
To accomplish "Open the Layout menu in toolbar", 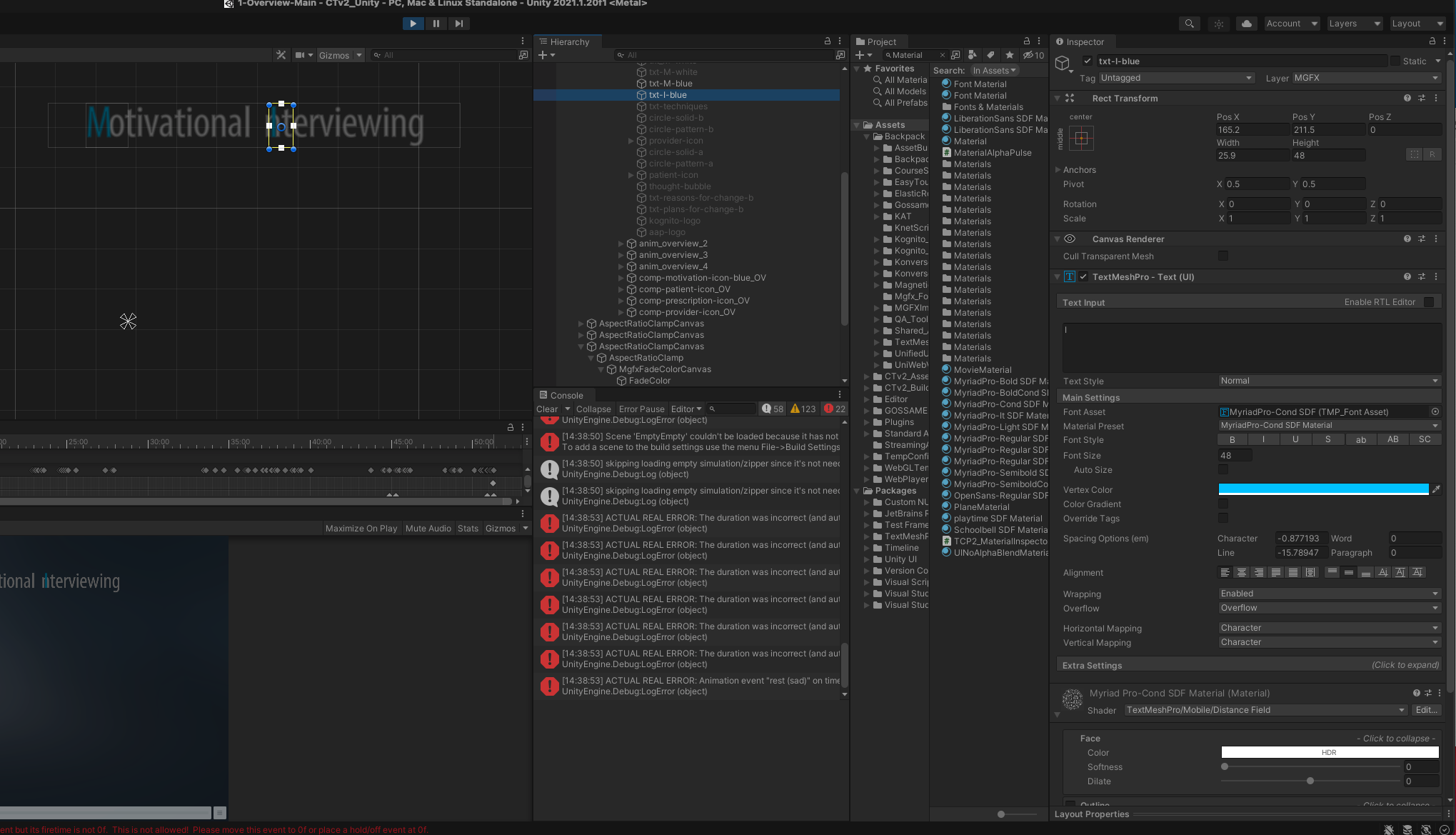I will (1417, 24).
